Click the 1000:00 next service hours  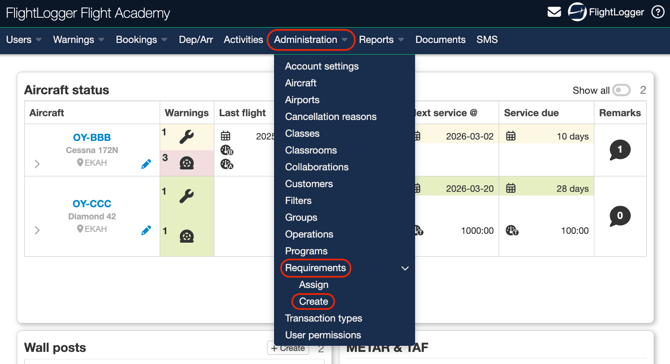point(477,231)
